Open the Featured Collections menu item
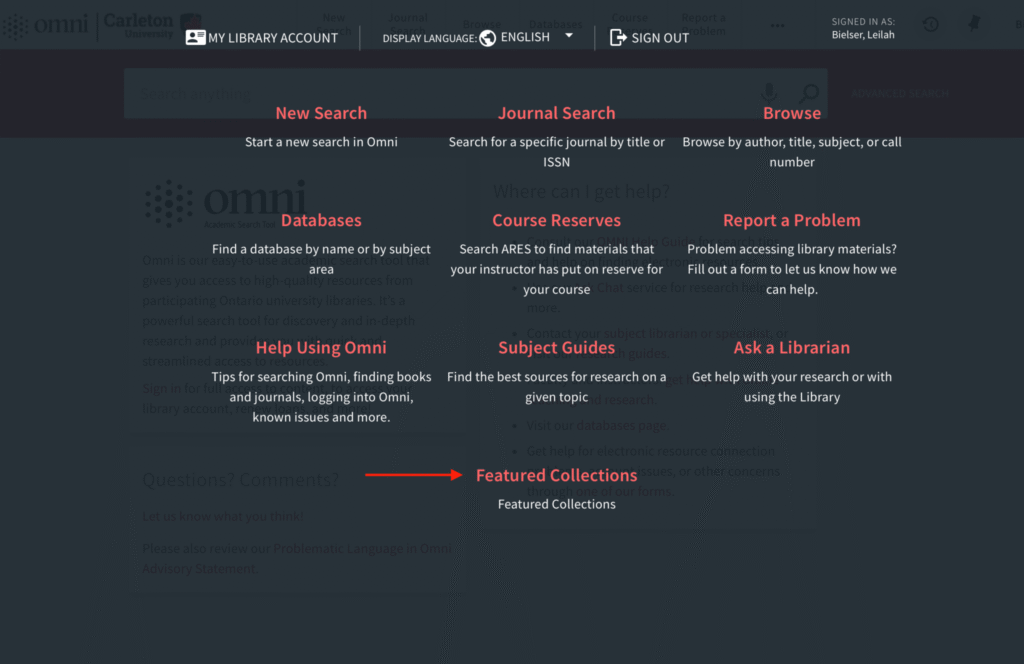1024x664 pixels. coord(556,475)
